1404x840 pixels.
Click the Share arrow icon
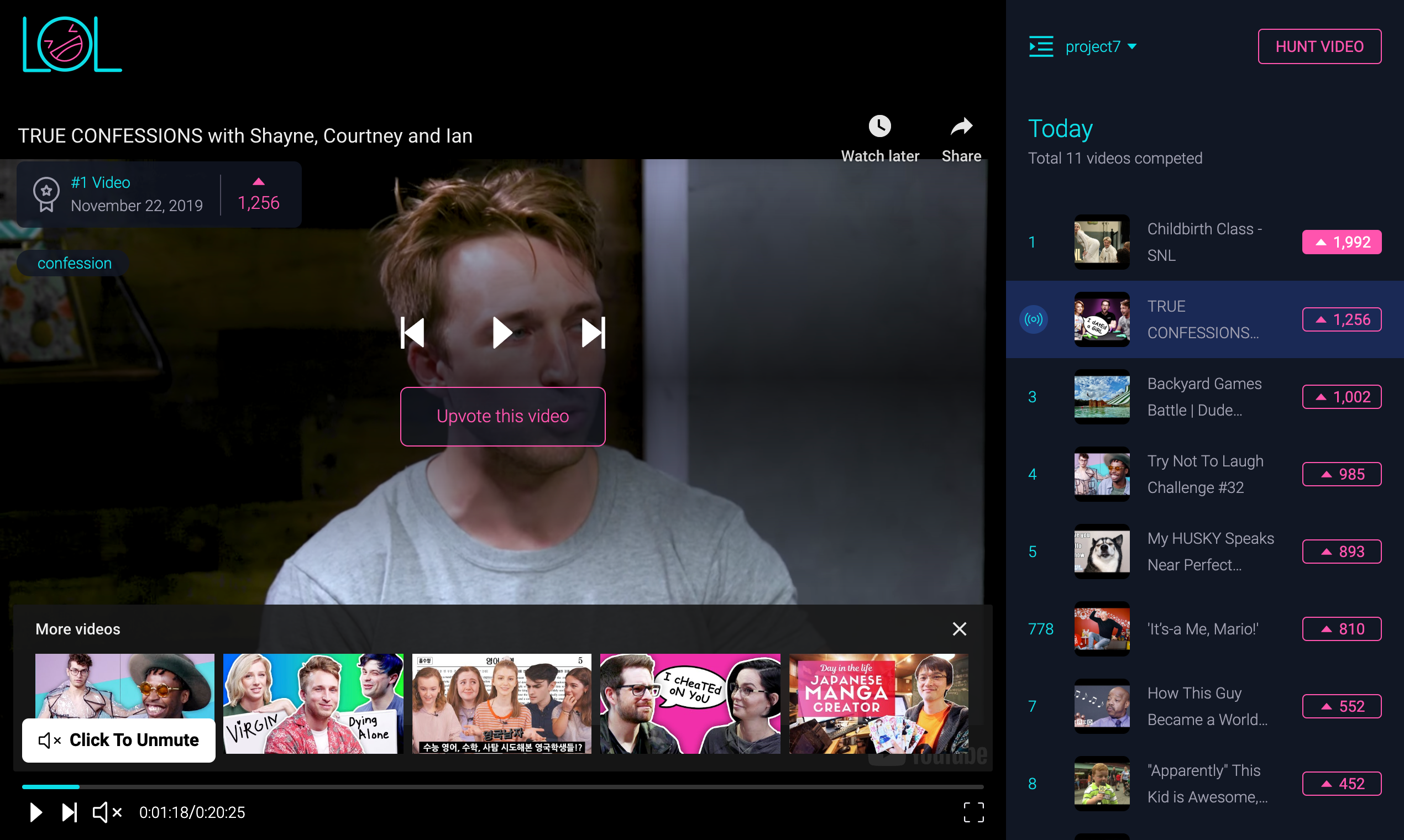961,126
